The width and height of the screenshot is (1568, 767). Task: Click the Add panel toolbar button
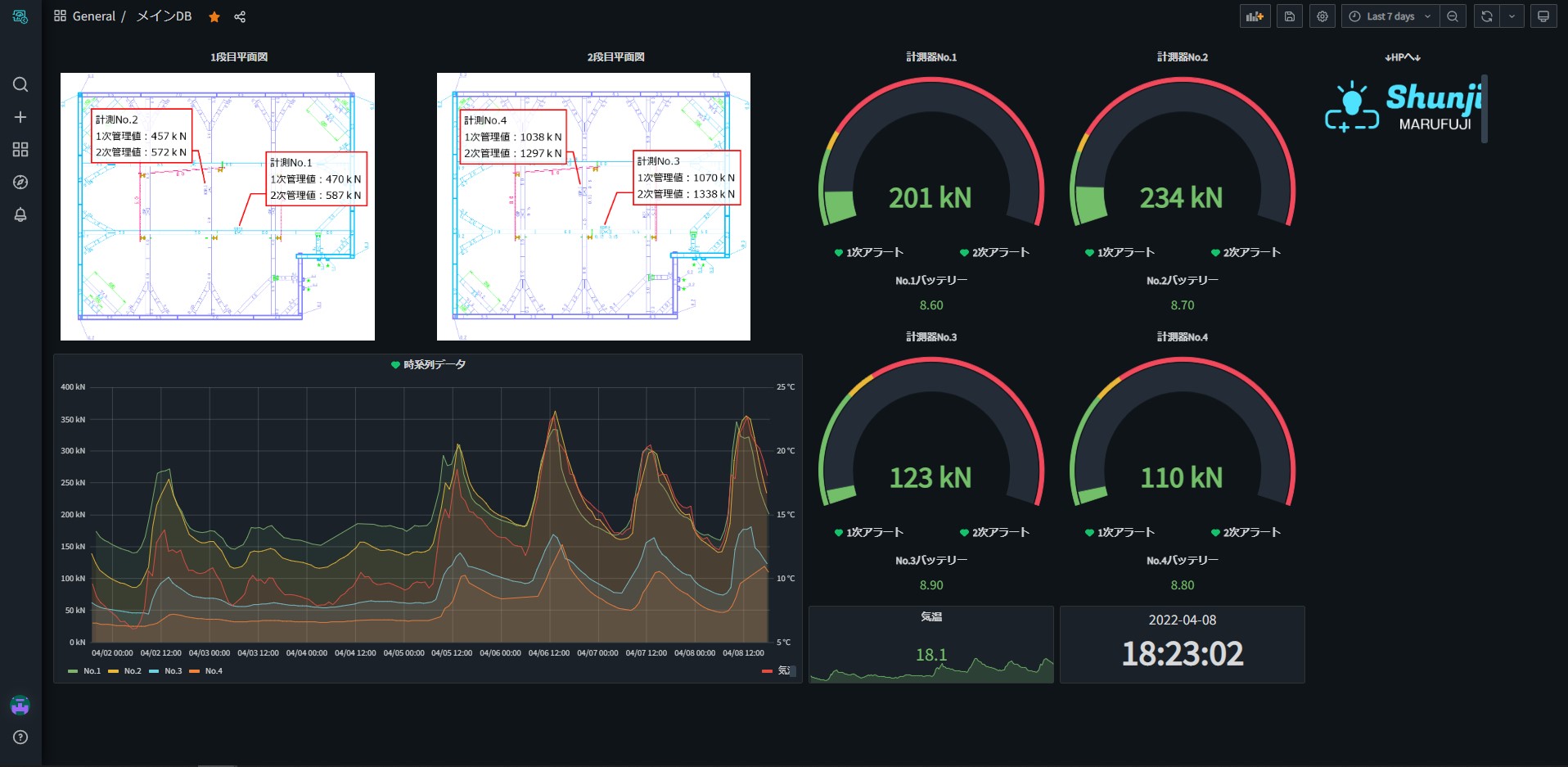click(x=1255, y=16)
